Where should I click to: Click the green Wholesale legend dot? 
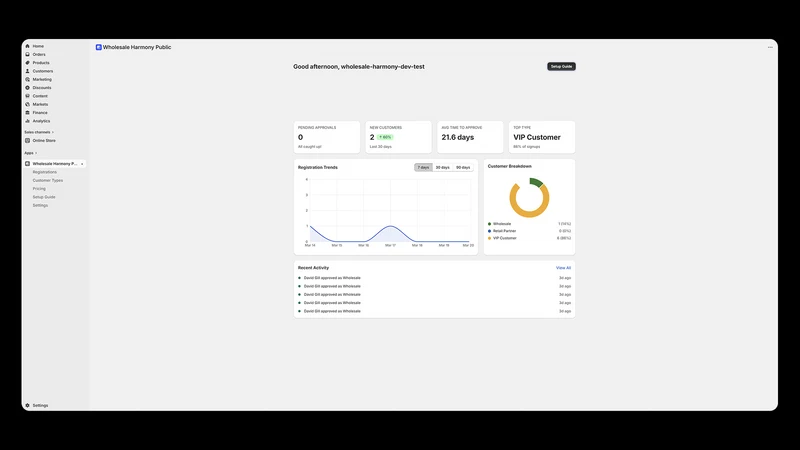click(x=489, y=224)
